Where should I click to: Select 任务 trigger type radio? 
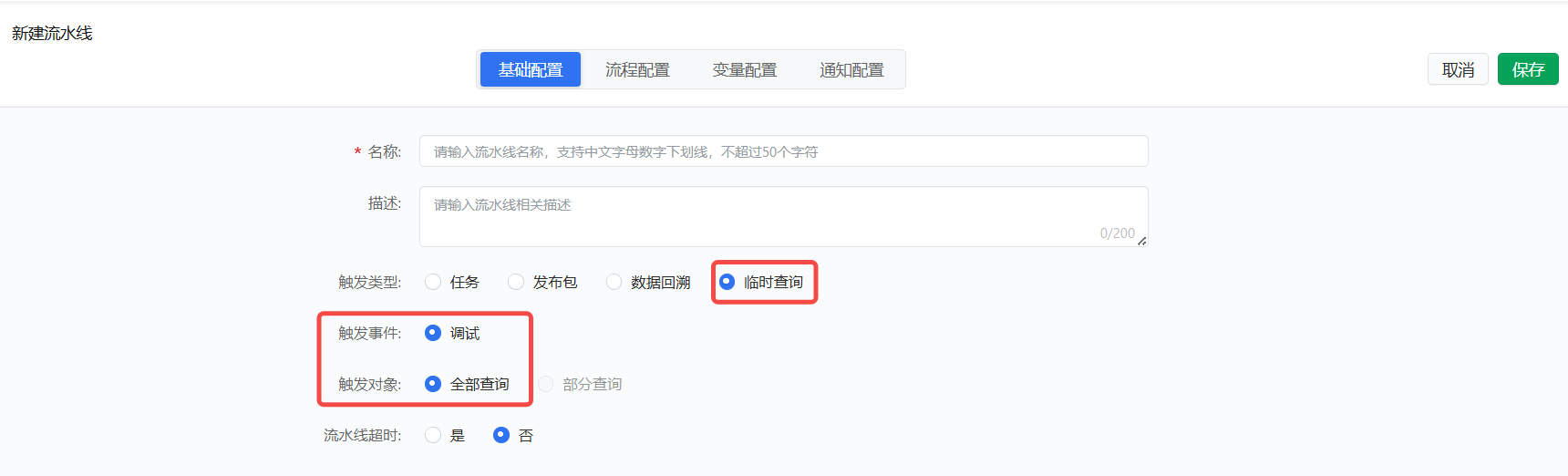(433, 282)
